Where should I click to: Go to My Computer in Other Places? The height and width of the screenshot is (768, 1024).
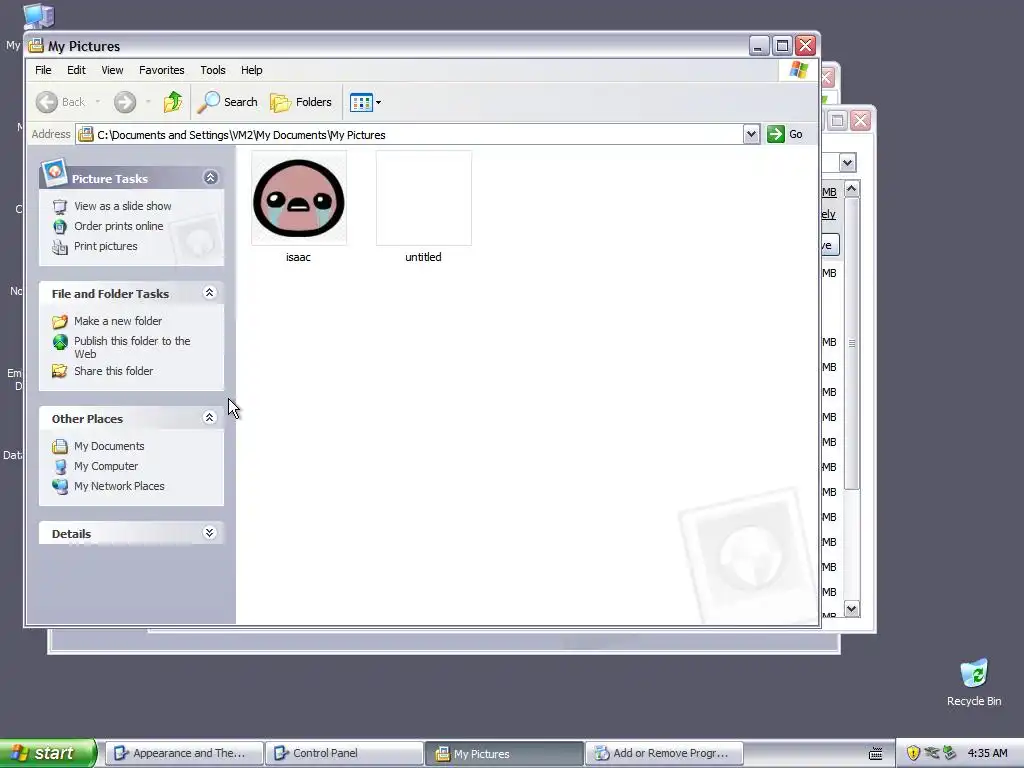pos(106,466)
